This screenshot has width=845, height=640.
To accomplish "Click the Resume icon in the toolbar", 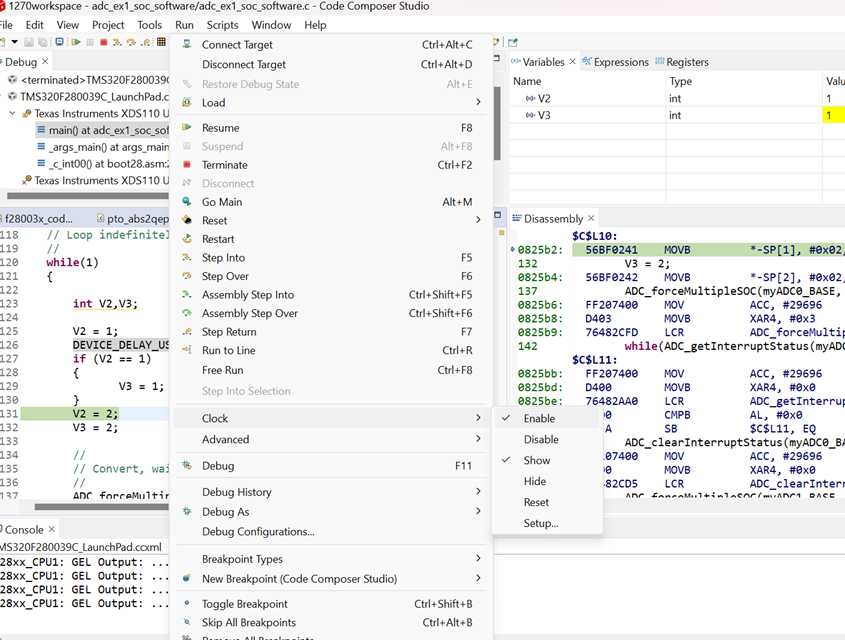I will [x=76, y=42].
